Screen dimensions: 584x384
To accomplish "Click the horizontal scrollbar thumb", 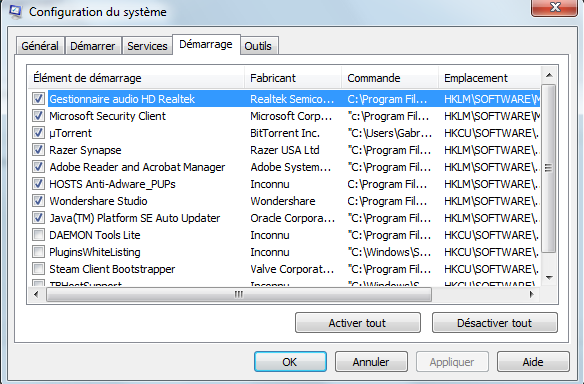I will (x=239, y=294).
